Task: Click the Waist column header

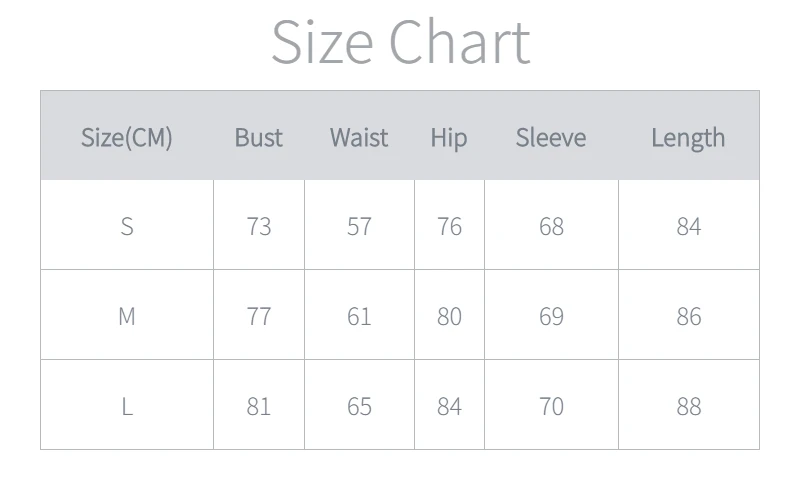Action: coord(359,137)
